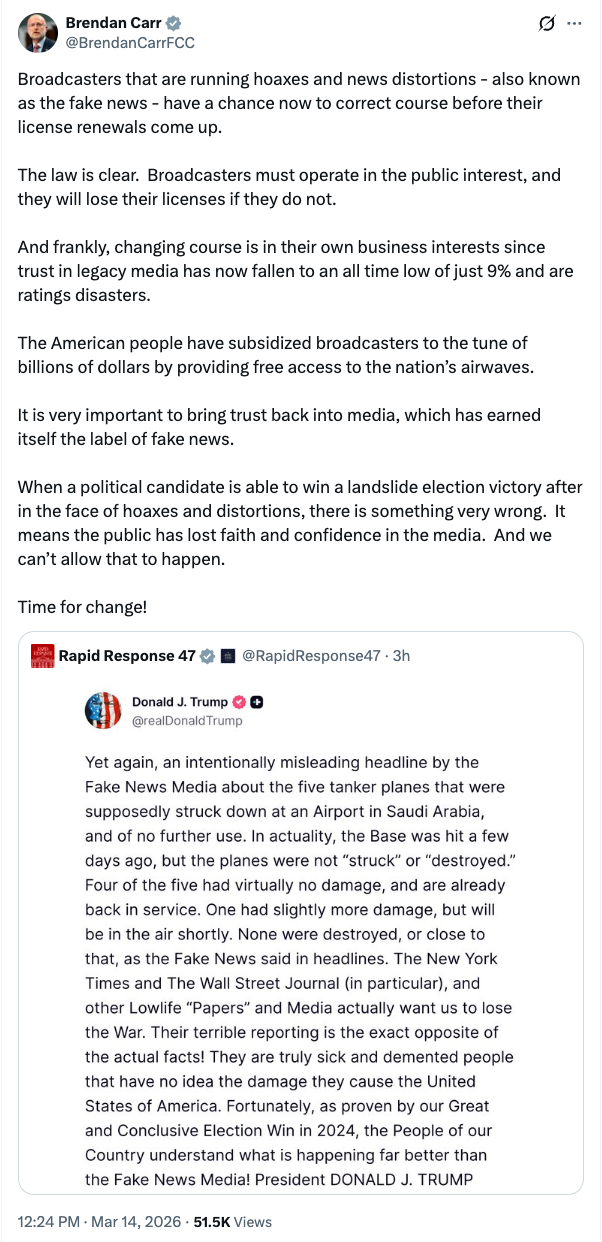Click the @BrendanCarrFCC handle
The height and width of the screenshot is (1242, 602).
[x=130, y=42]
